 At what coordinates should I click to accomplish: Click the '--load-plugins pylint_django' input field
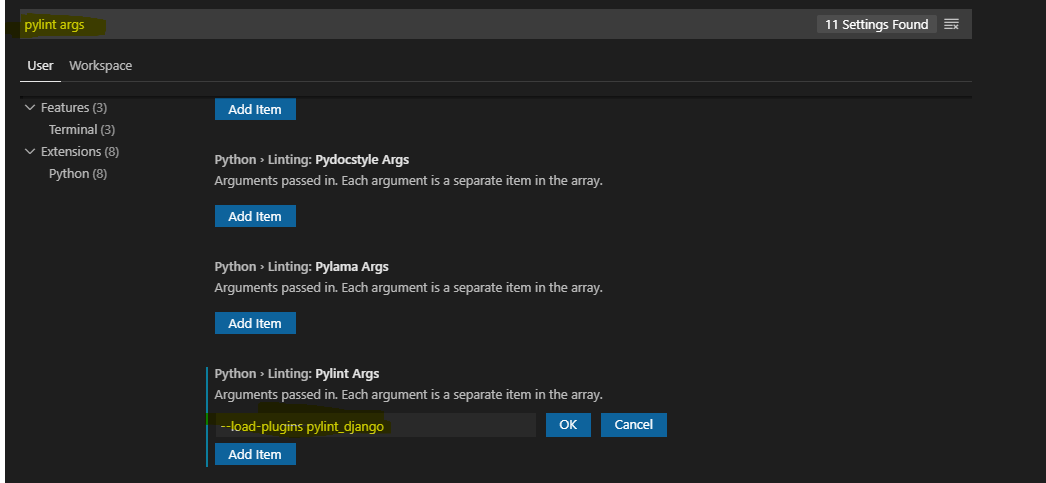click(x=375, y=425)
